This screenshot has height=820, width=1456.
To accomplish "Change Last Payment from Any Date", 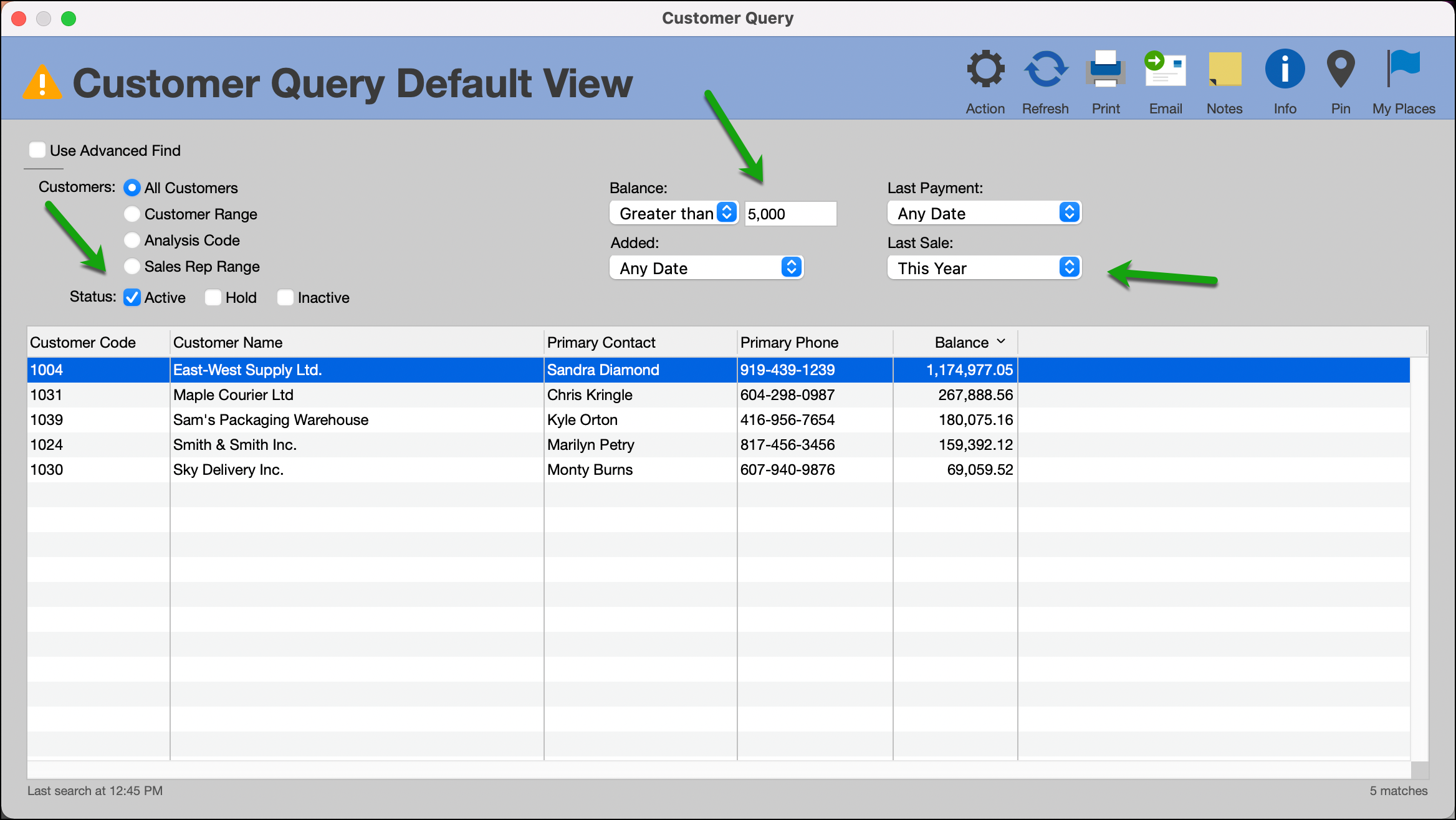I will [984, 213].
